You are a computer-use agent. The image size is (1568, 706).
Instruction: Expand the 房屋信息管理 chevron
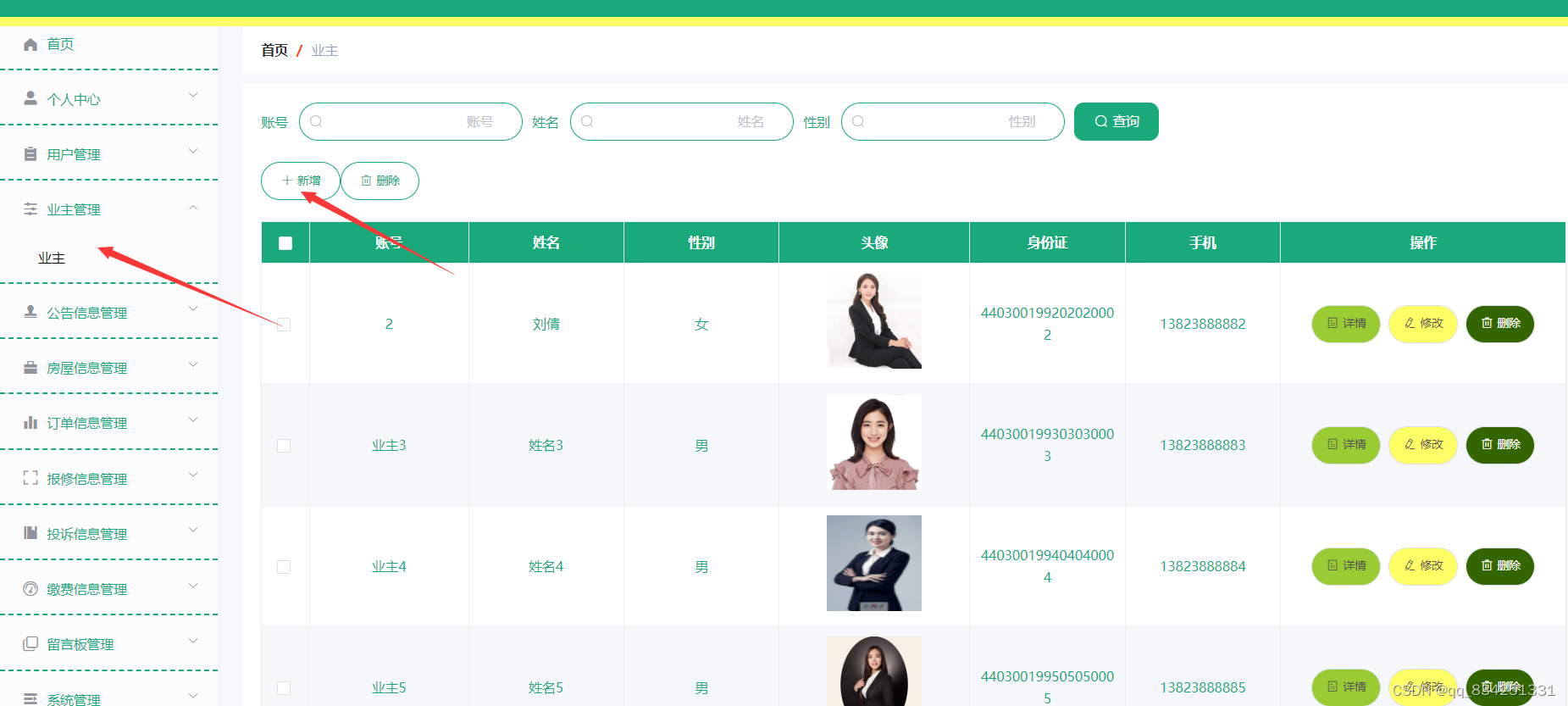coord(193,364)
